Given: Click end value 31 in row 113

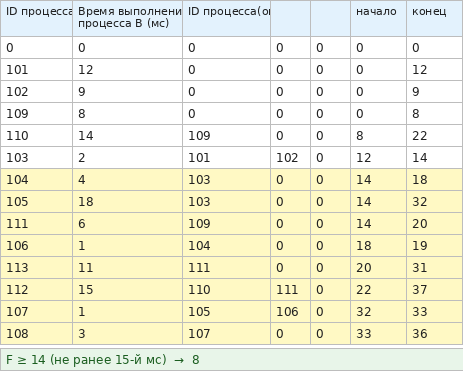Looking at the screenshot, I should tap(435, 268).
